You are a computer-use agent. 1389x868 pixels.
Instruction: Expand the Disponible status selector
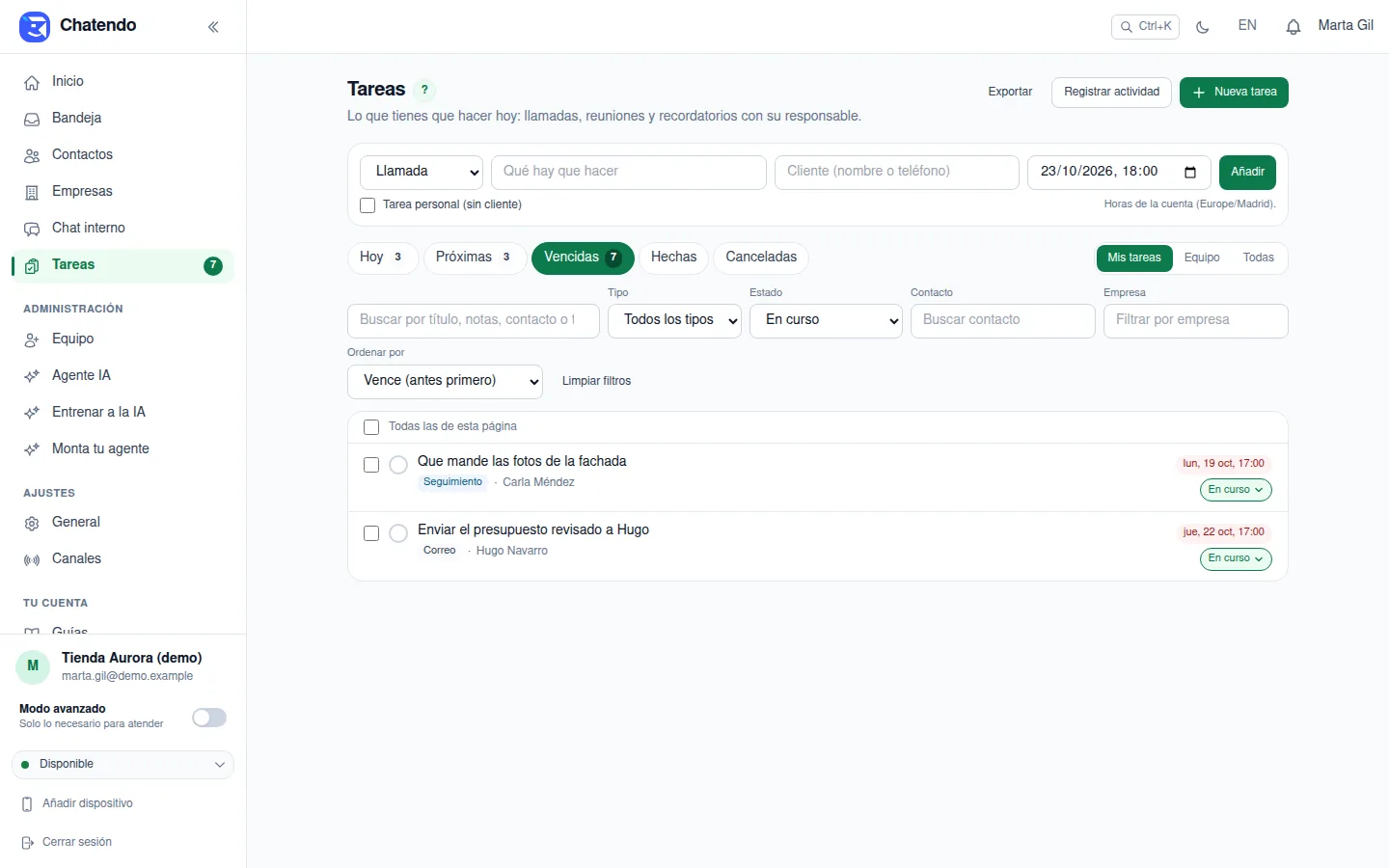(x=123, y=765)
